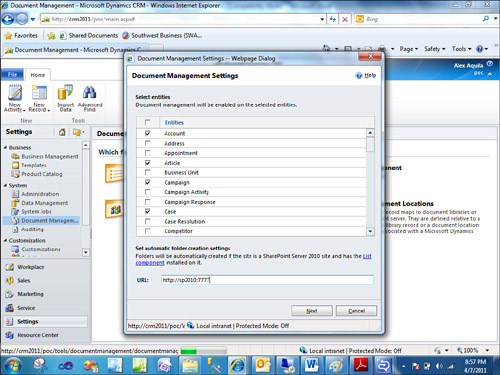Check the Campaign Activity checkbox
500x375 pixels.
(x=147, y=192)
